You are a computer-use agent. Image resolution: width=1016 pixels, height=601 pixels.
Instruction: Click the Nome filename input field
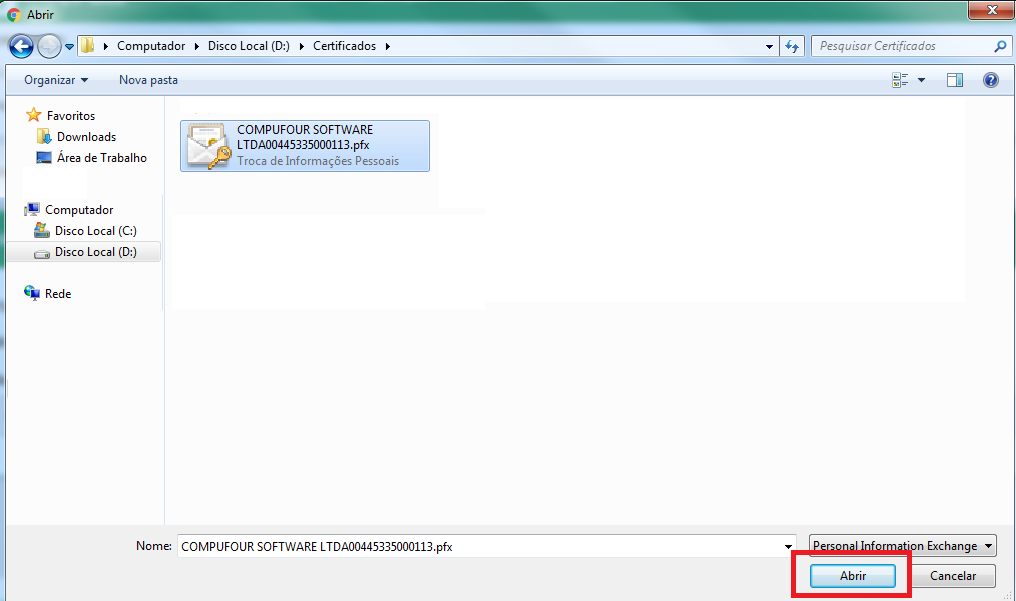[x=480, y=546]
